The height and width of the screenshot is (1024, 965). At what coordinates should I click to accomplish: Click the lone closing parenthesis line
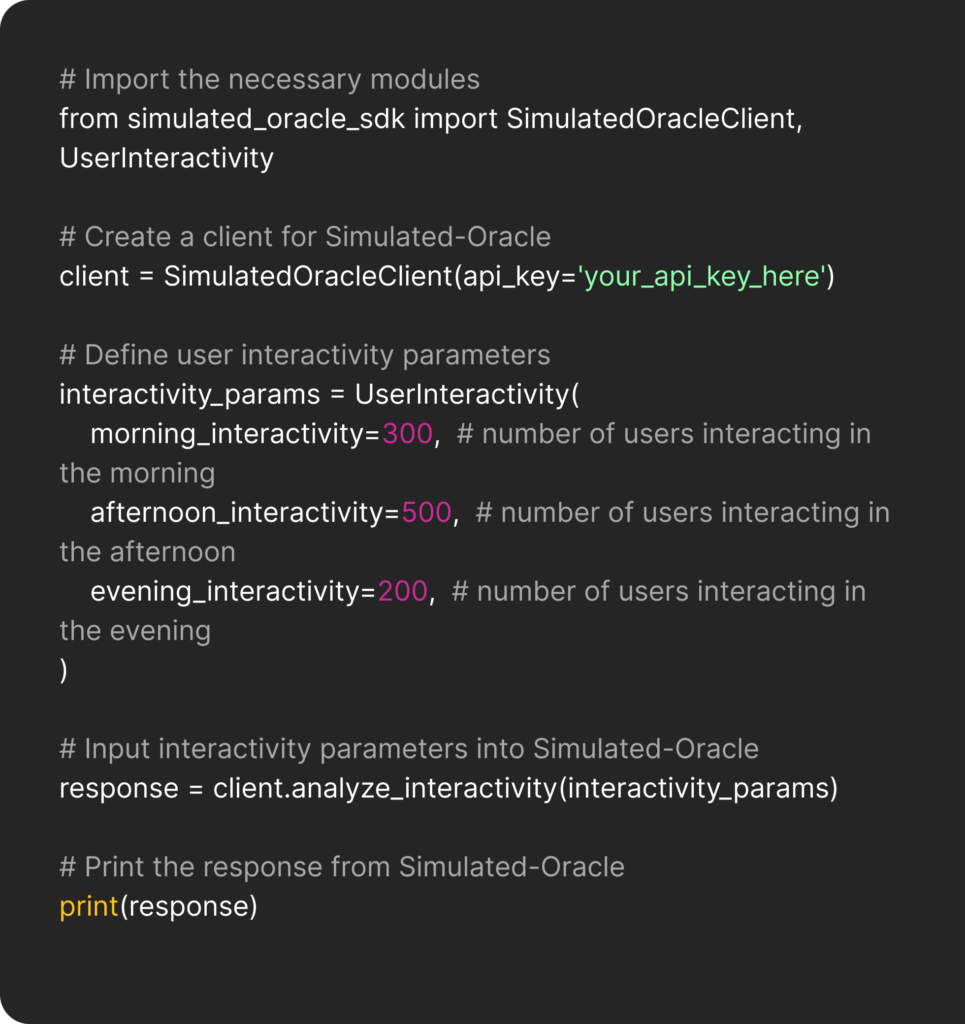point(64,670)
